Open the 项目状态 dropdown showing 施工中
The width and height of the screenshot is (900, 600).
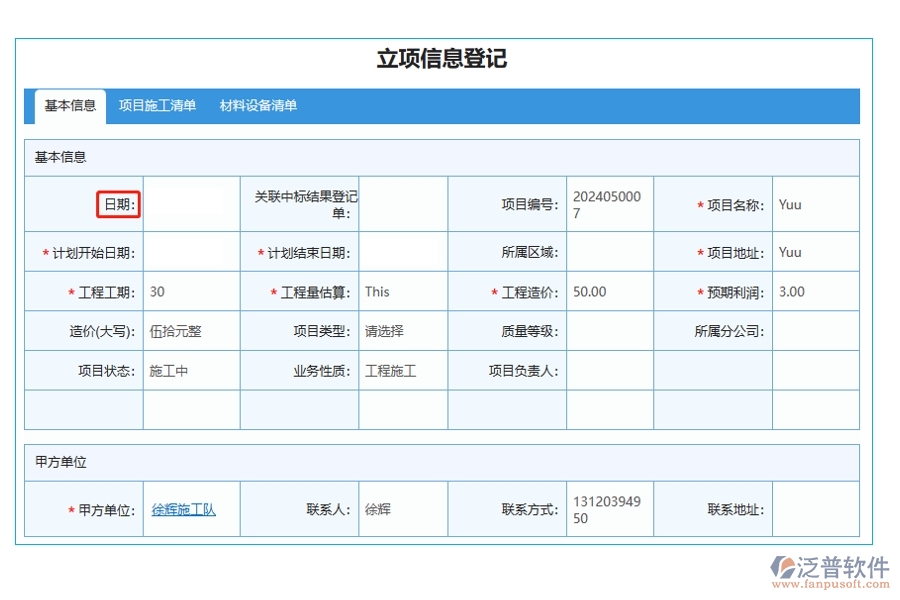[x=192, y=371]
